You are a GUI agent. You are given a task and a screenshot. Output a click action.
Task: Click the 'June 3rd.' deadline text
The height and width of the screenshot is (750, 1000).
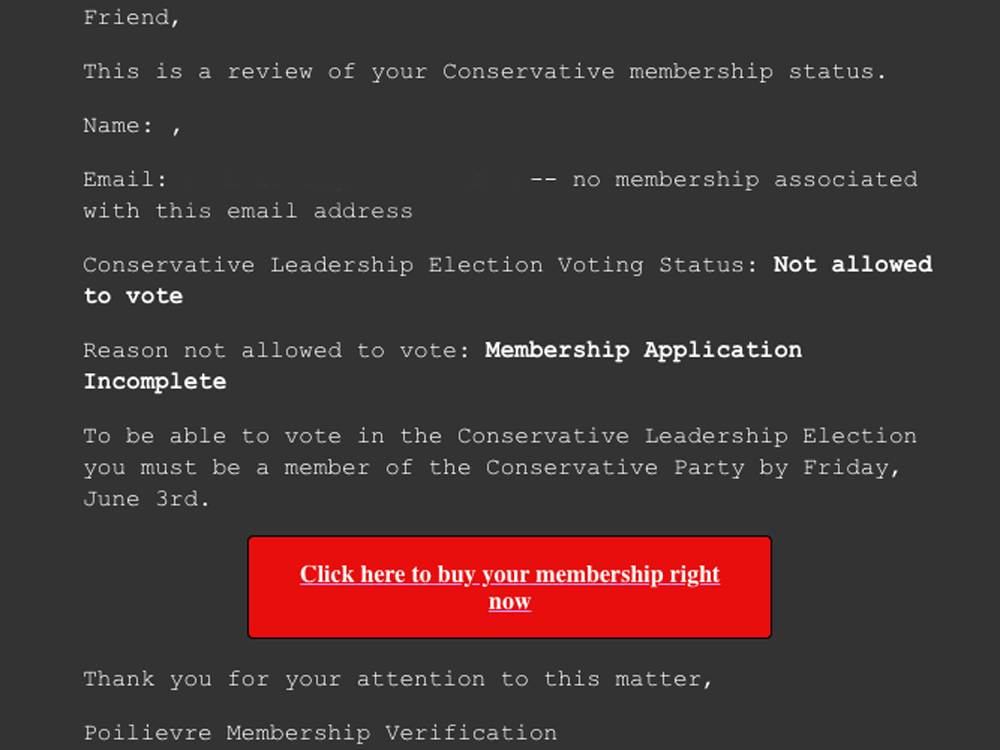(147, 499)
